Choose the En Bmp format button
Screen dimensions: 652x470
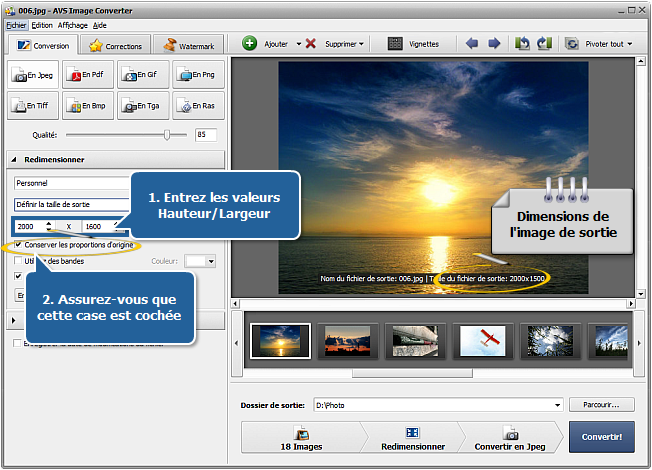coord(89,104)
